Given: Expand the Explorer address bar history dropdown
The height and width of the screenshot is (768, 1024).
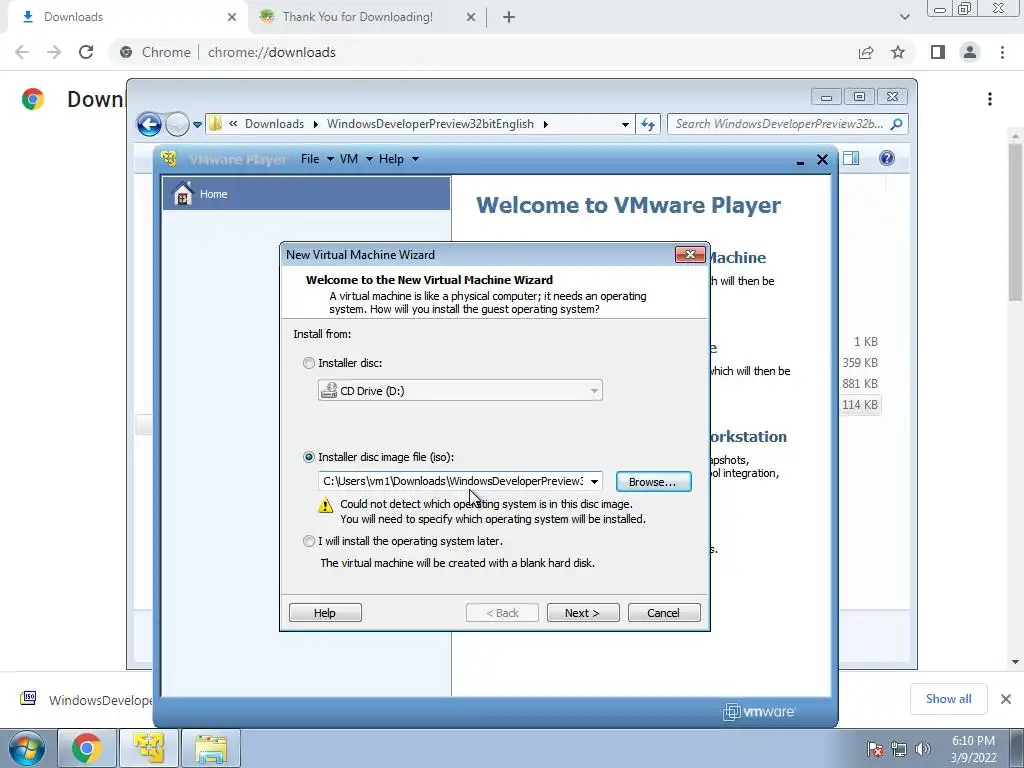Looking at the screenshot, I should click(x=625, y=124).
